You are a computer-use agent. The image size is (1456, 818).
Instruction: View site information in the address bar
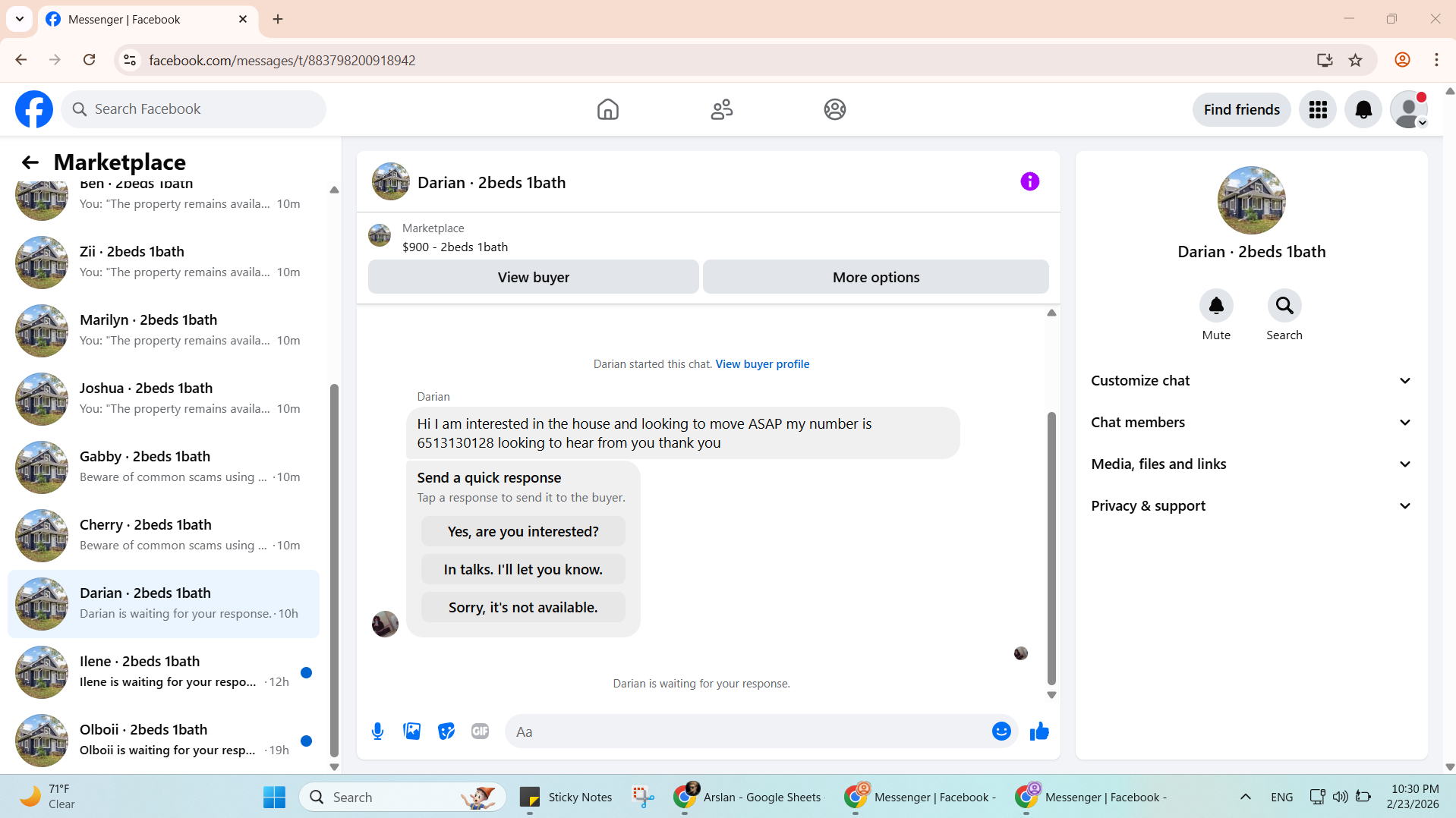(130, 60)
